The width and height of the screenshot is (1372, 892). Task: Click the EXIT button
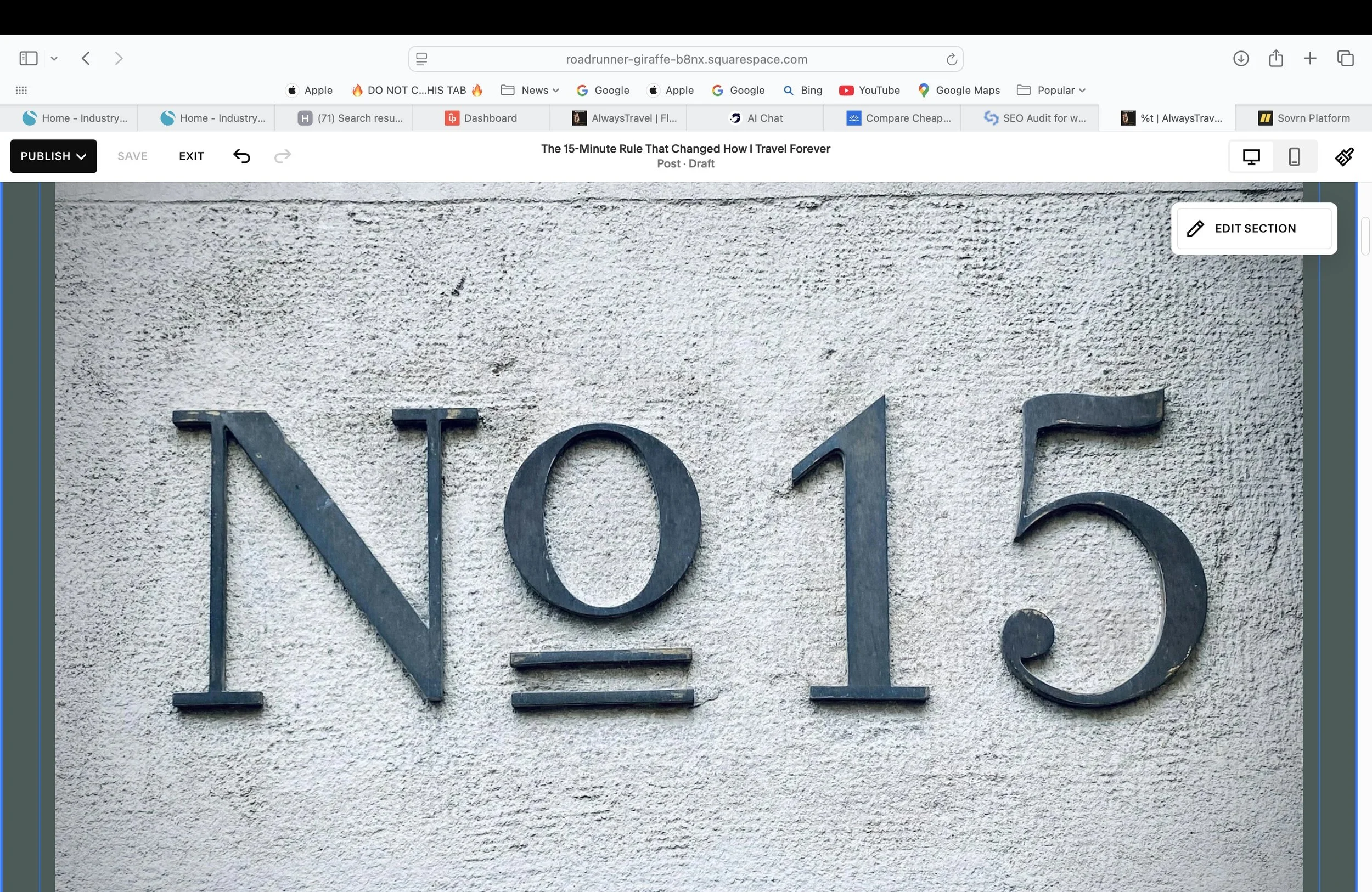click(191, 156)
